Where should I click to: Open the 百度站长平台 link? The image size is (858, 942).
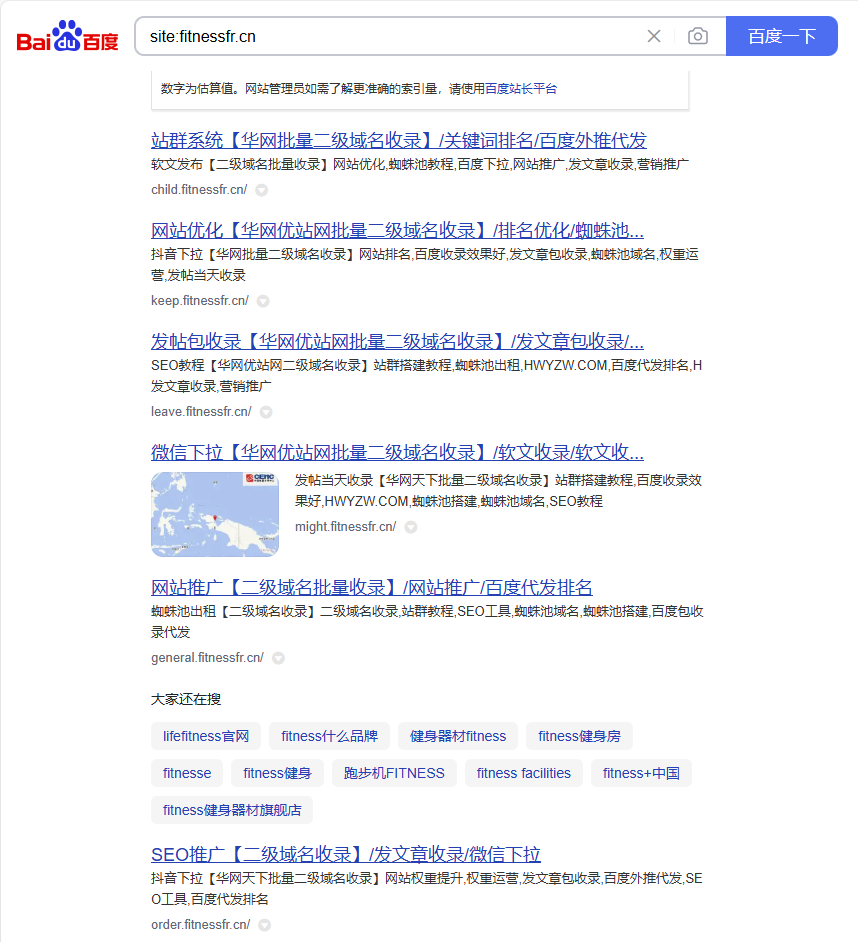coord(521,89)
